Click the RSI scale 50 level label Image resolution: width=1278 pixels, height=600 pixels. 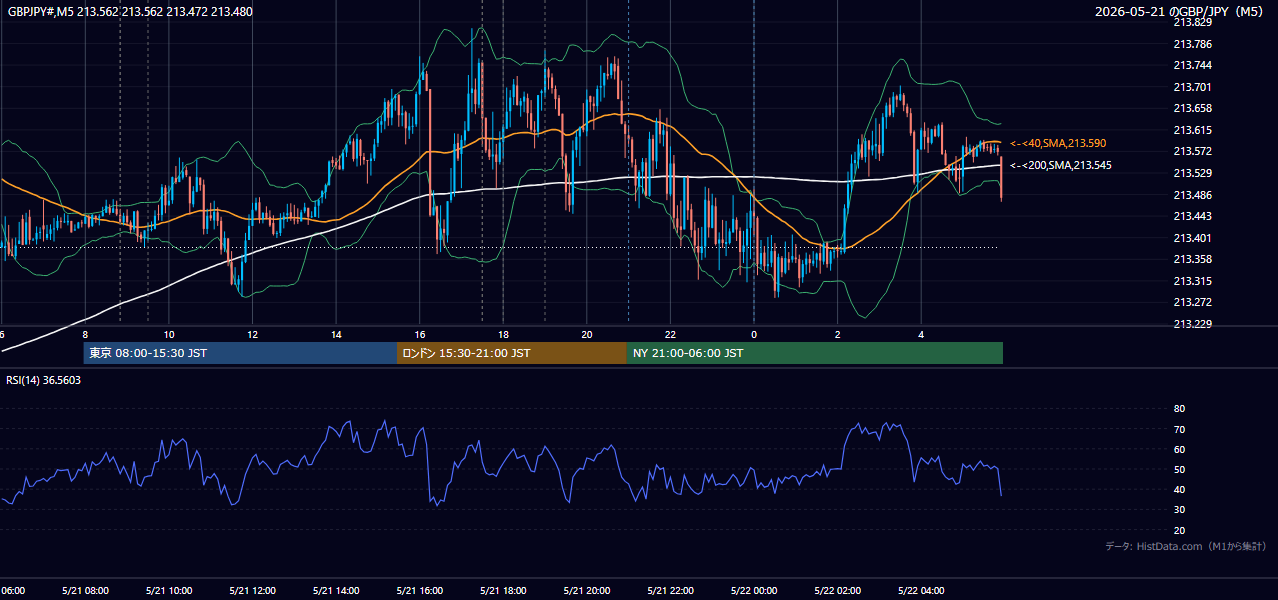(1179, 469)
